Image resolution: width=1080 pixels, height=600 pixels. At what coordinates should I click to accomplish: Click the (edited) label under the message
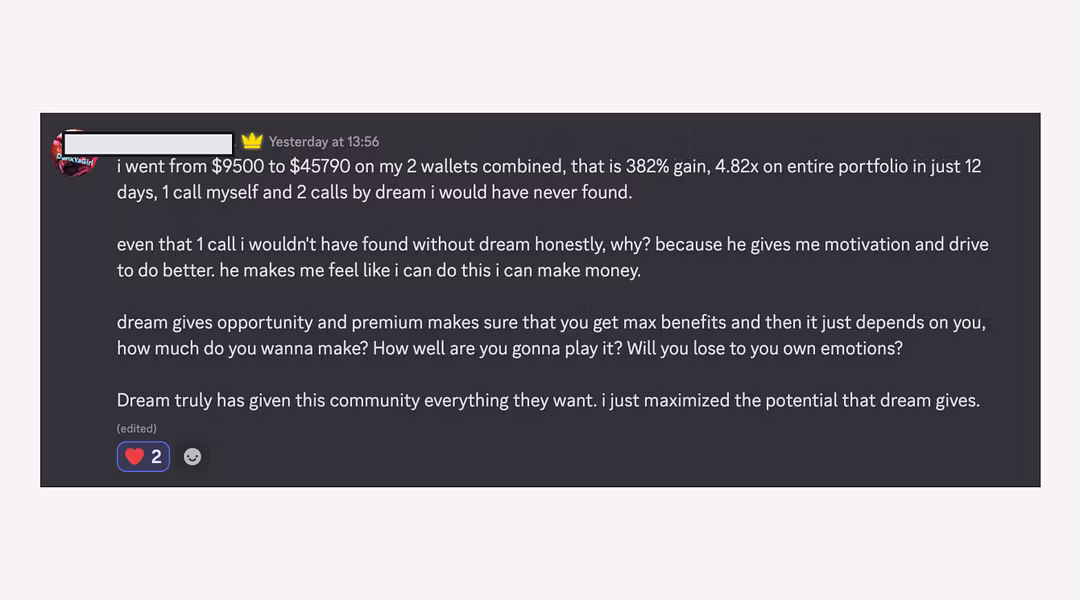point(136,428)
